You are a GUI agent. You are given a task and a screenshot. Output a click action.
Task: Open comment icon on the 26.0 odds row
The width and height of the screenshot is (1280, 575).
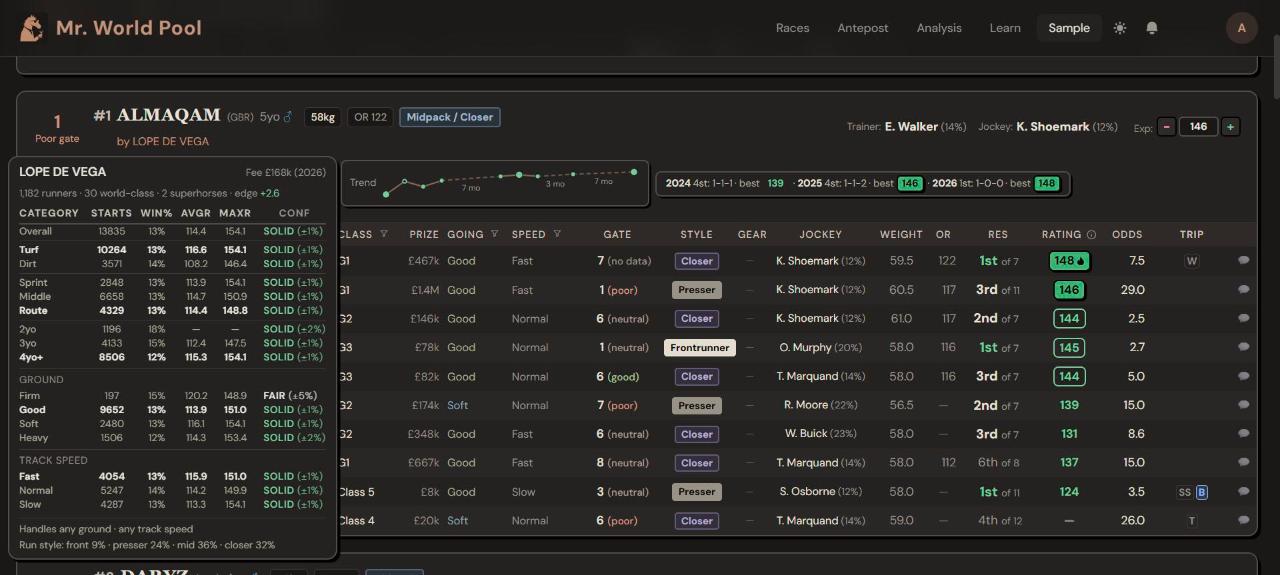click(1244, 520)
